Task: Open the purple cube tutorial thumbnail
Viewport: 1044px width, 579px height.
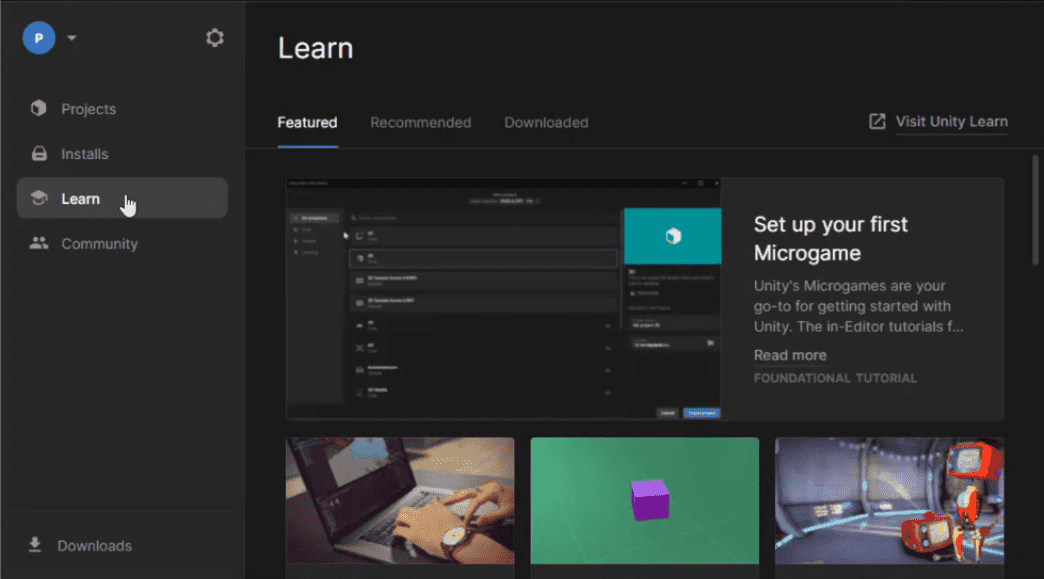Action: click(x=645, y=500)
